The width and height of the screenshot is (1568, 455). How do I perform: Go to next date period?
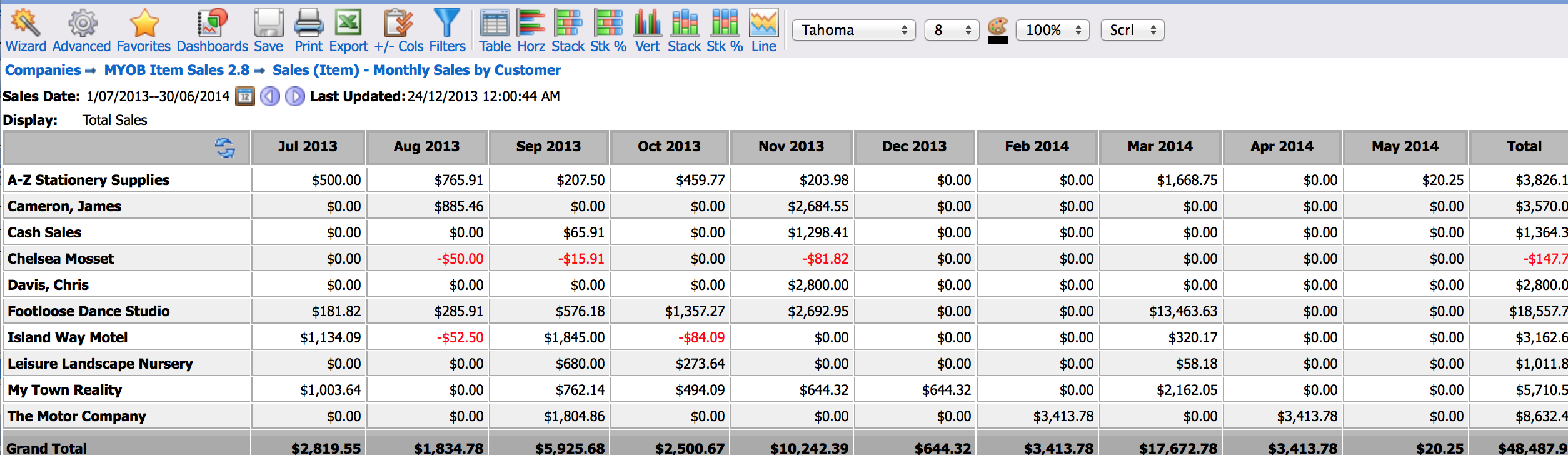(x=295, y=96)
